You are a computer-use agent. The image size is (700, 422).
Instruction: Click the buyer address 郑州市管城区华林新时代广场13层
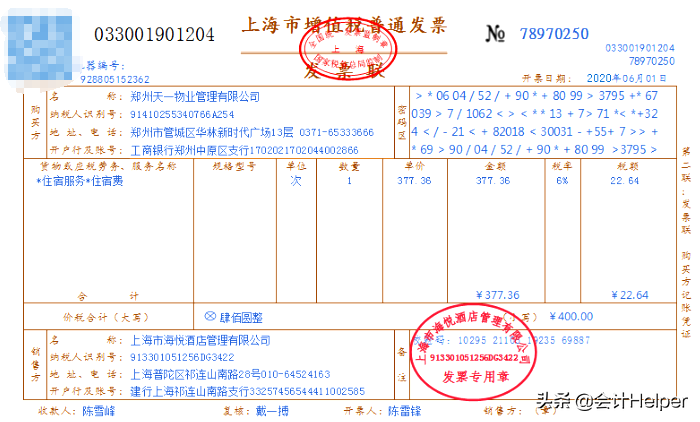212,132
